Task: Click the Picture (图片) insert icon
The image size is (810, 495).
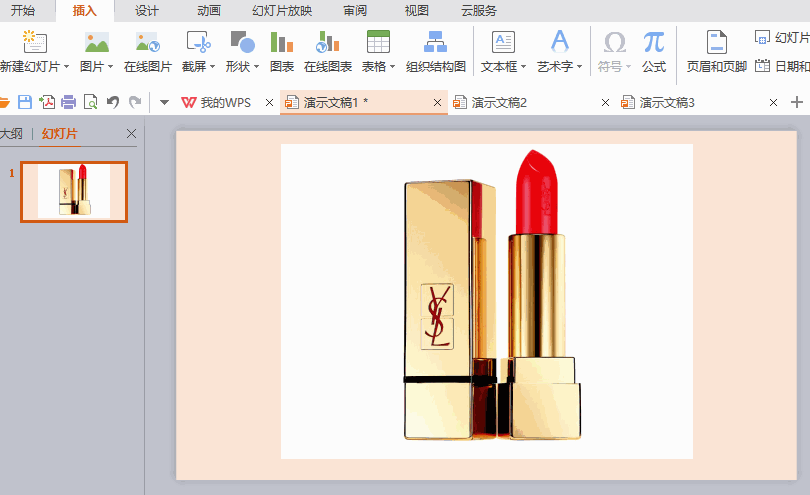Action: pos(97,42)
